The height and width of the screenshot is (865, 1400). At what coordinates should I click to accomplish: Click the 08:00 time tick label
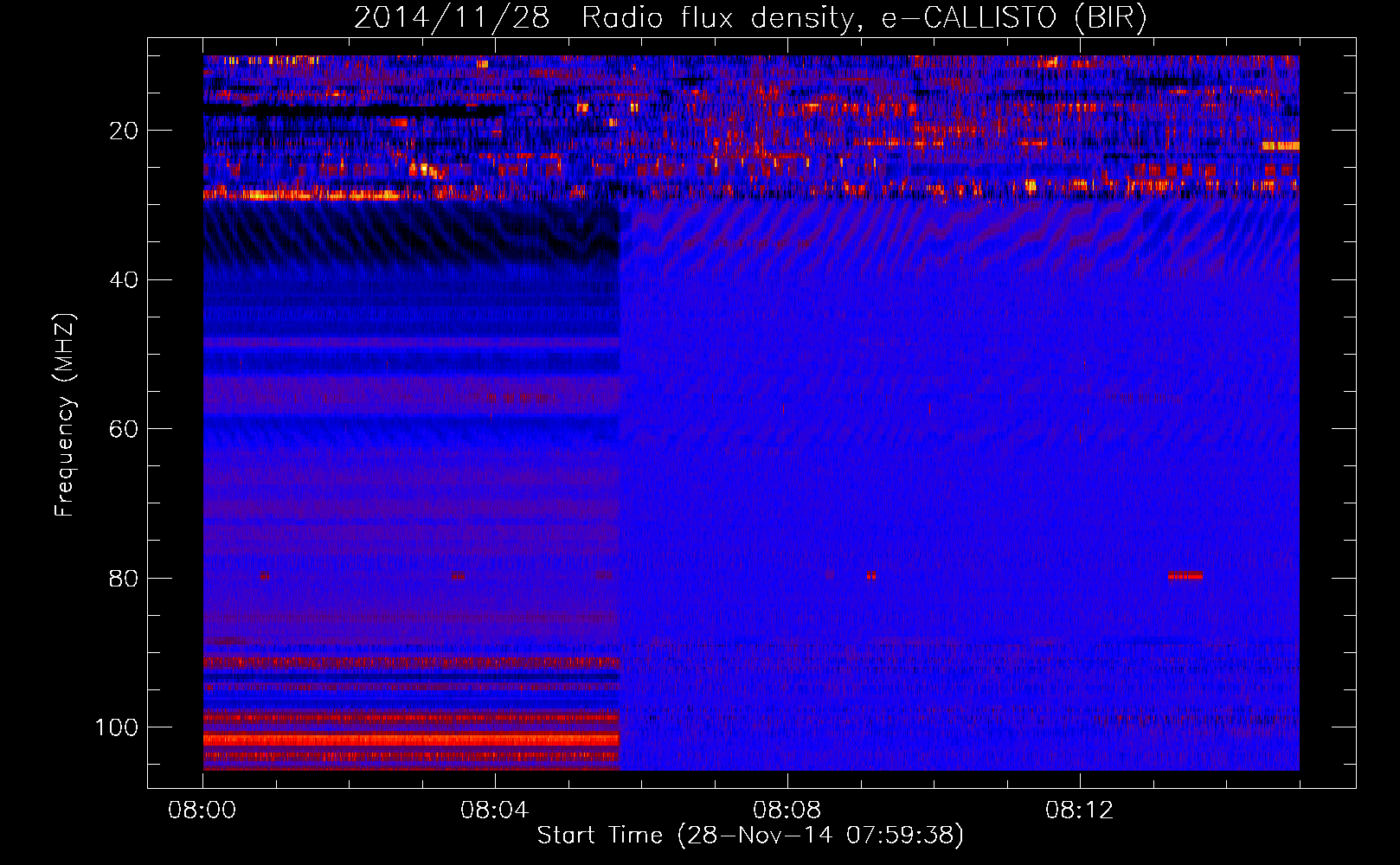[x=202, y=811]
